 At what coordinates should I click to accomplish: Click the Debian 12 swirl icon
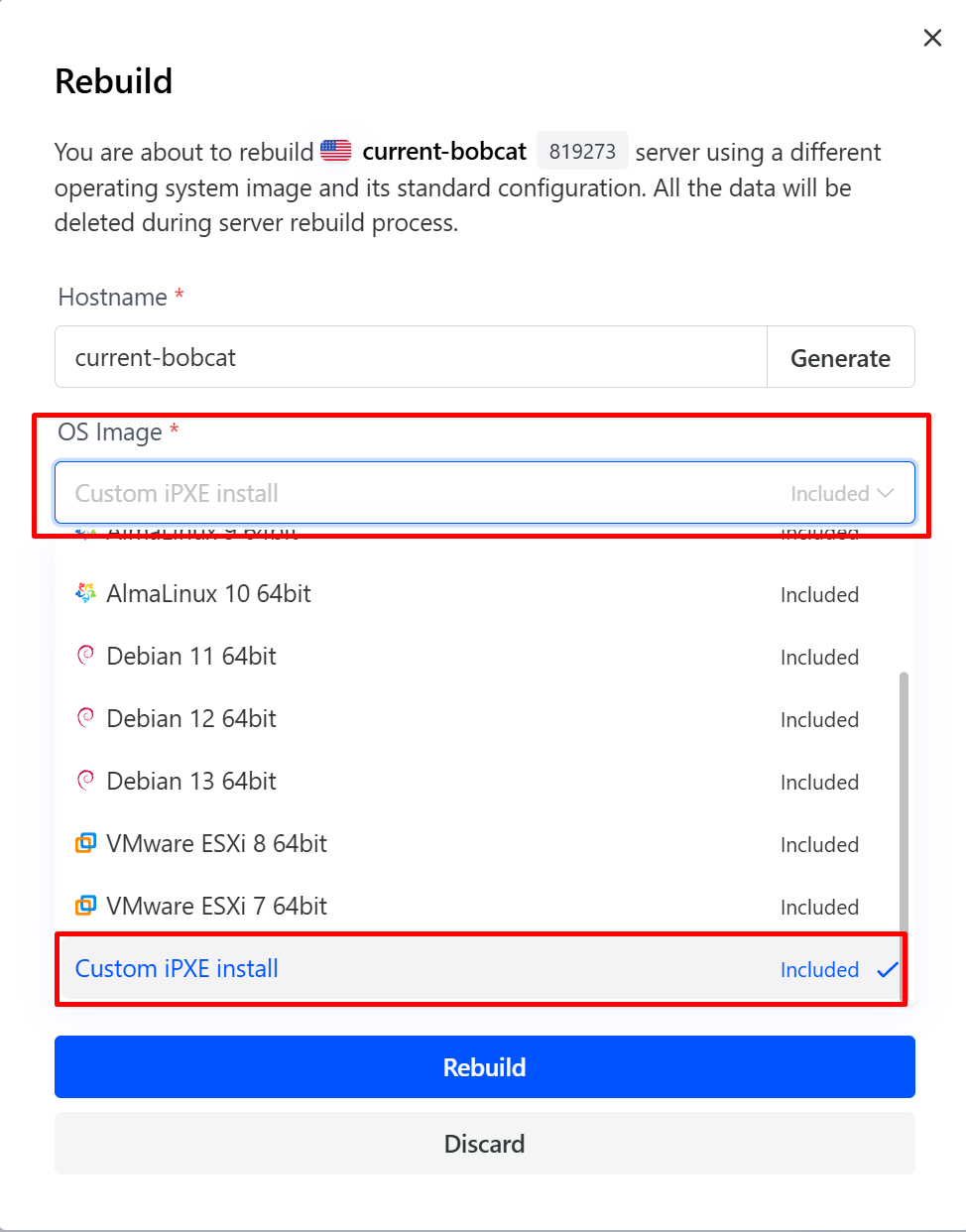point(86,717)
